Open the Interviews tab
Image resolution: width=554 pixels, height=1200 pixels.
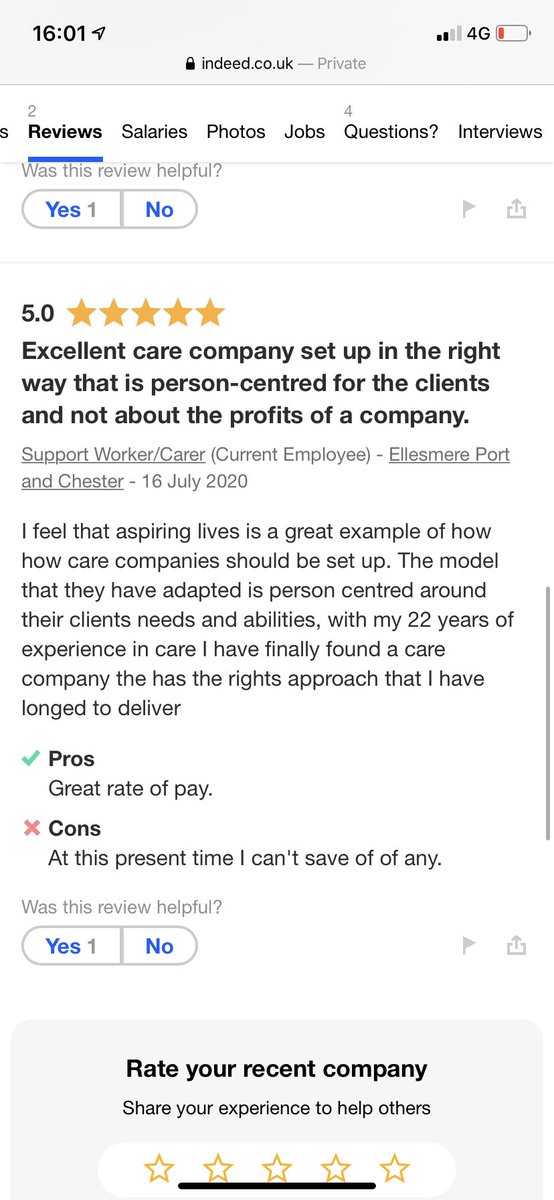pyautogui.click(x=500, y=131)
